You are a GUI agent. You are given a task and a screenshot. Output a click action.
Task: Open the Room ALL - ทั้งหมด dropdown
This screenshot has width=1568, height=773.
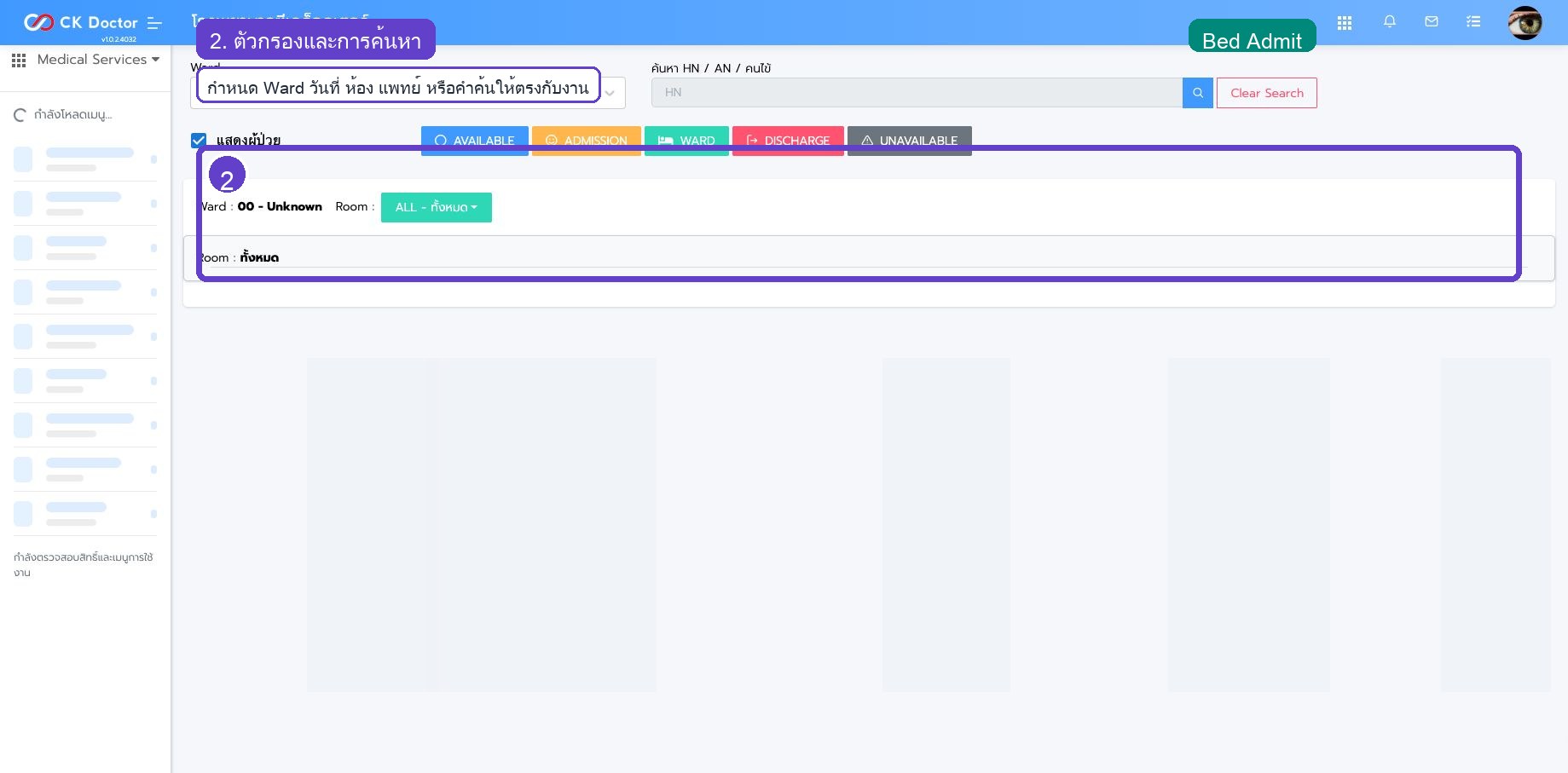437,207
